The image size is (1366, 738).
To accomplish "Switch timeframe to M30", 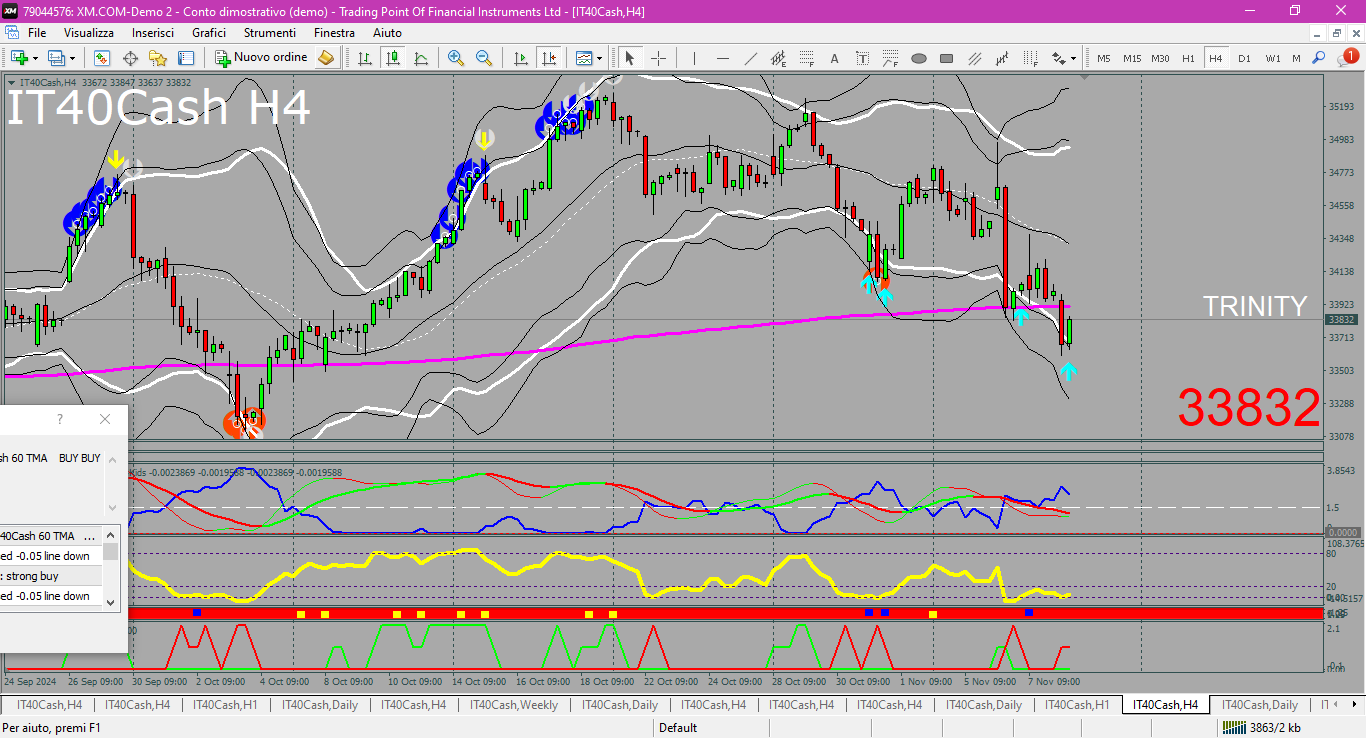I will (x=1160, y=58).
